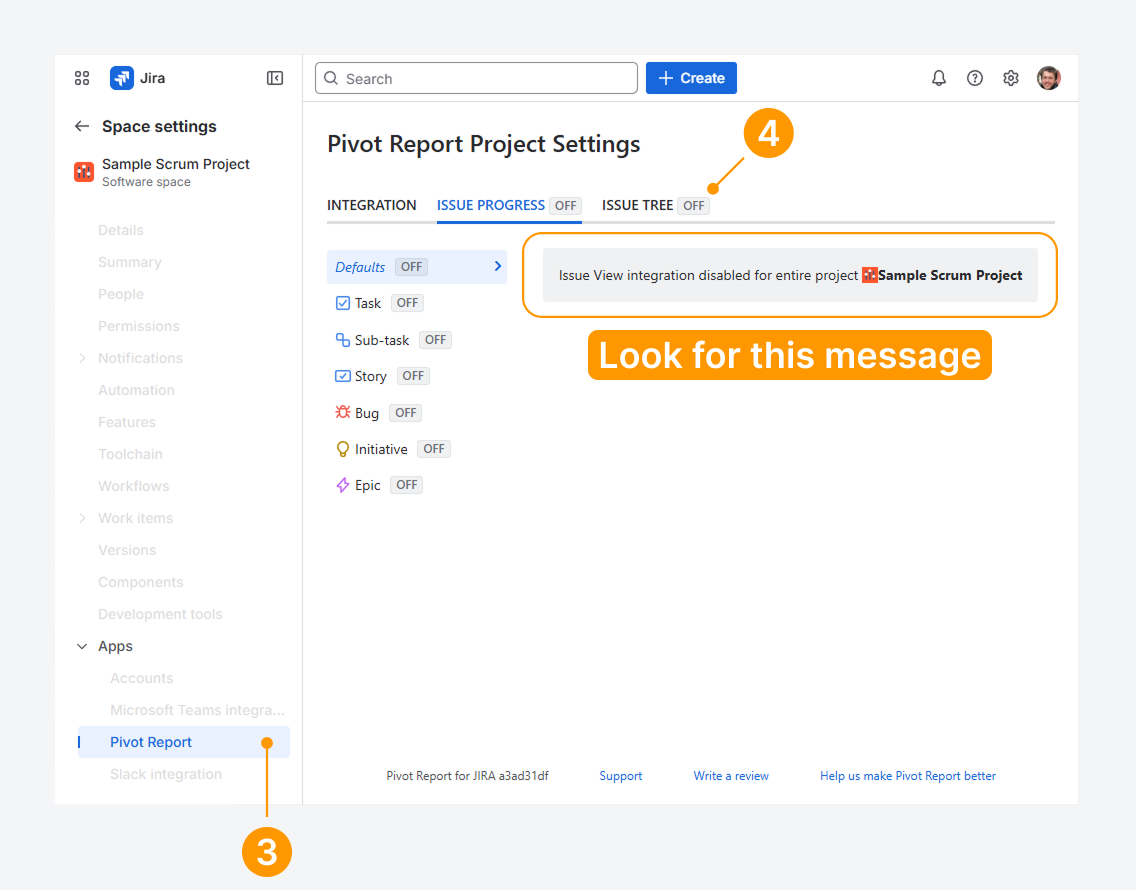Open the app switcher grid icon

click(x=82, y=78)
